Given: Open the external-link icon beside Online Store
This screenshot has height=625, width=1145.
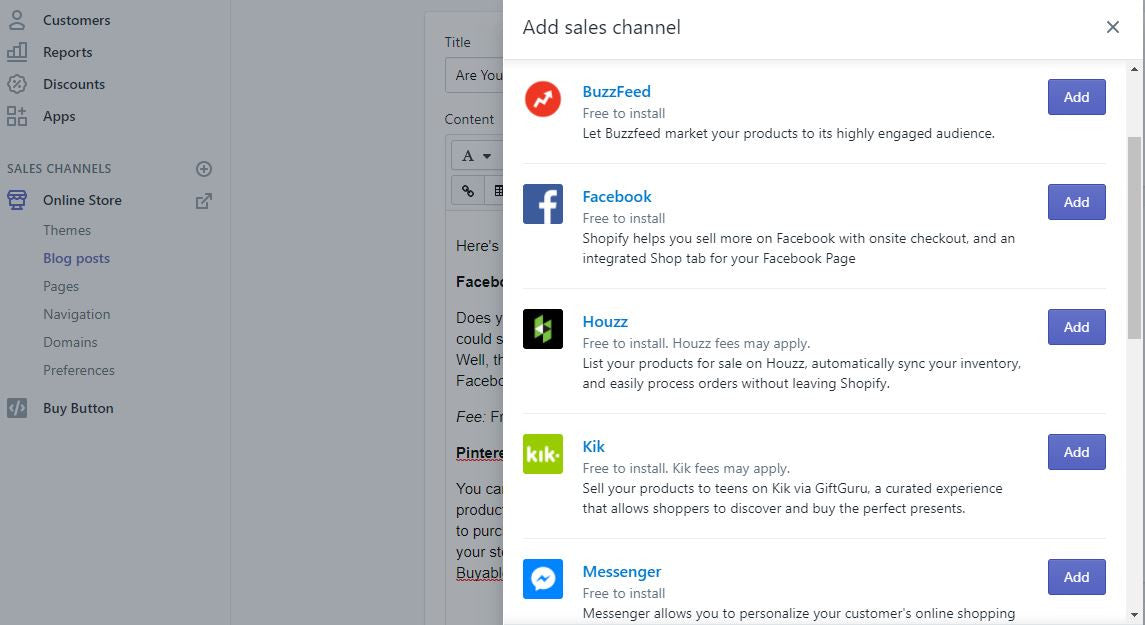Looking at the screenshot, I should point(203,200).
